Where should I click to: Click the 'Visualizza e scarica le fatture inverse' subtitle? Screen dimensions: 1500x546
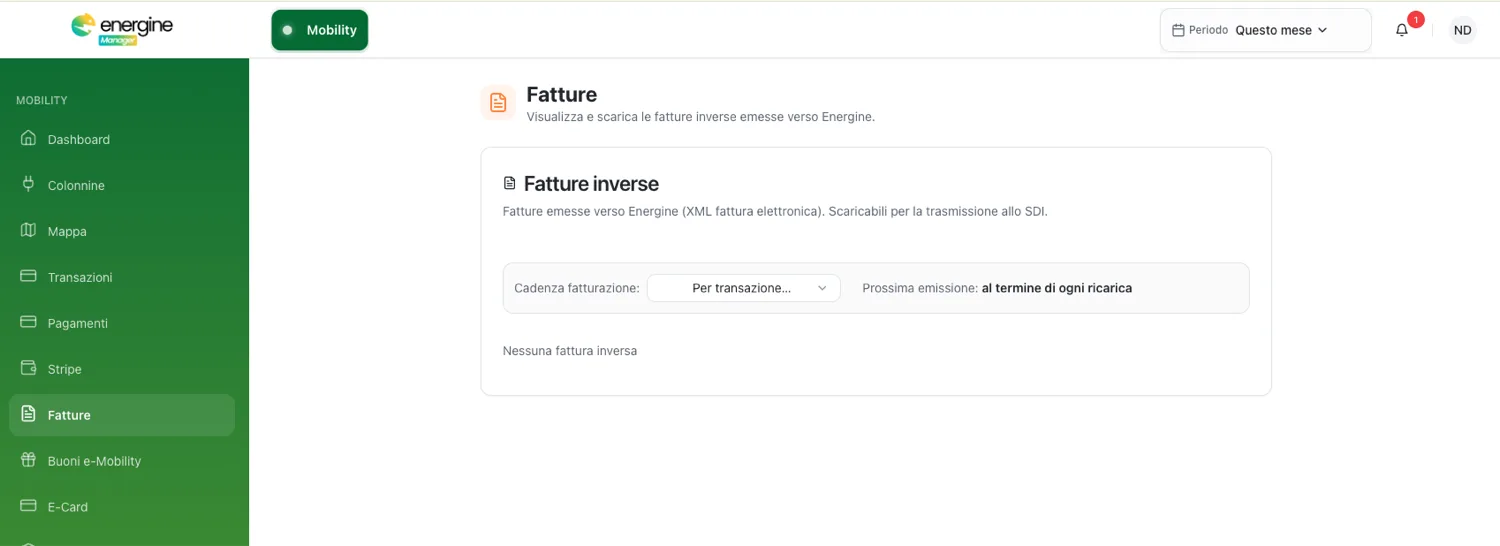pyautogui.click(x=701, y=117)
